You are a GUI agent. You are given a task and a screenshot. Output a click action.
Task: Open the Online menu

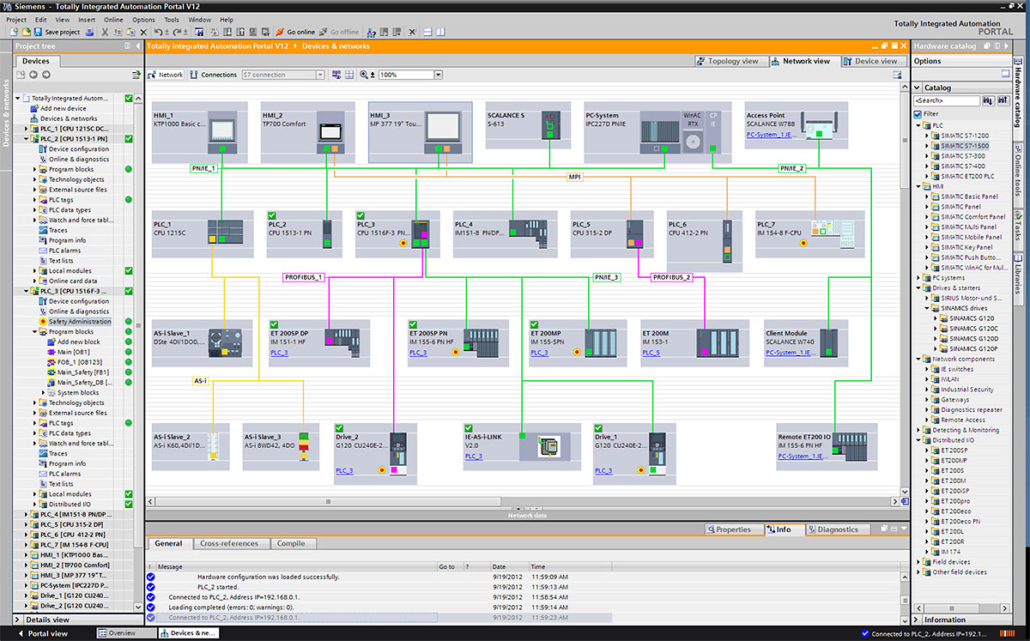(x=113, y=20)
